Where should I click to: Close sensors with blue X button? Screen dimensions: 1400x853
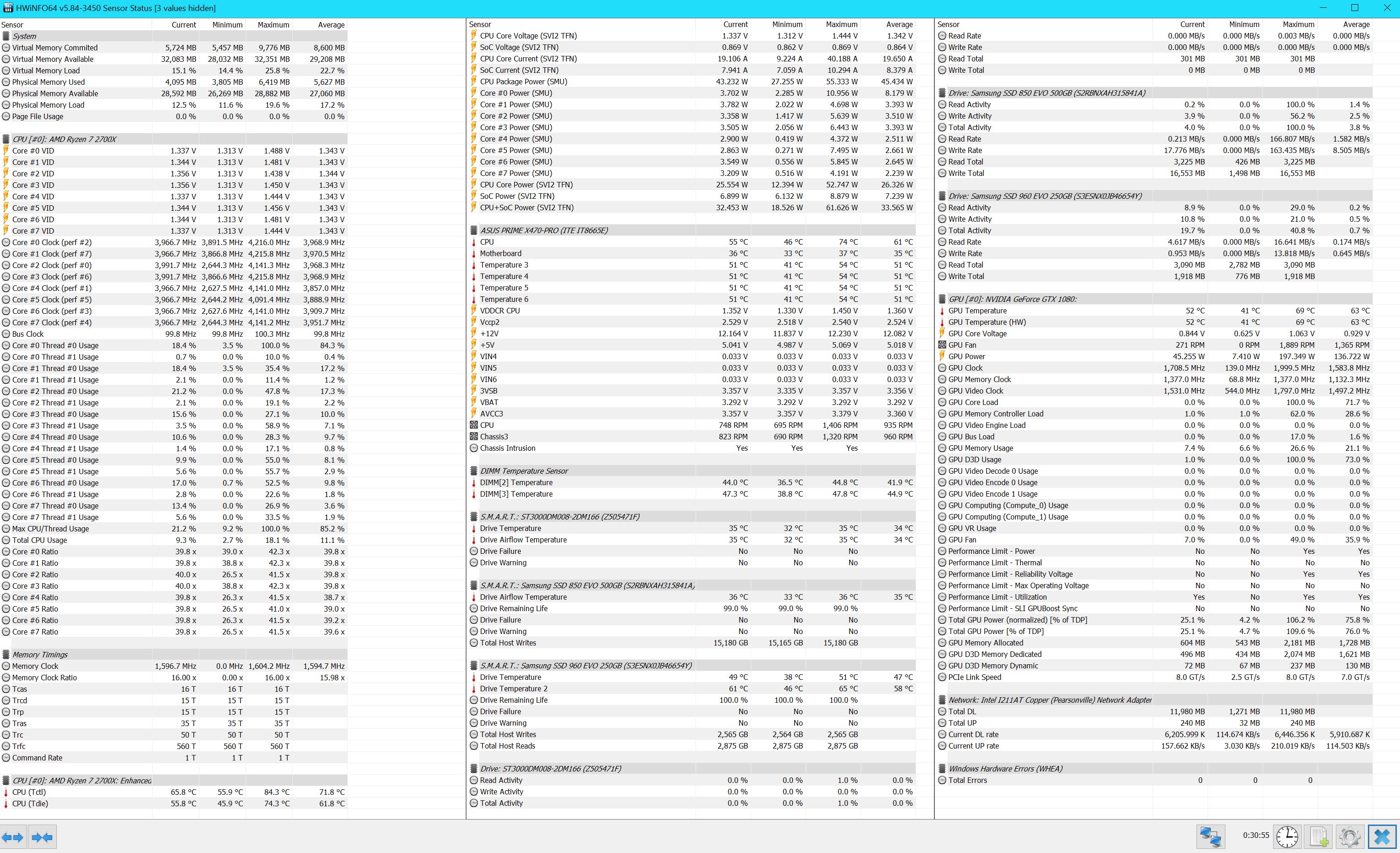coord(1383,837)
